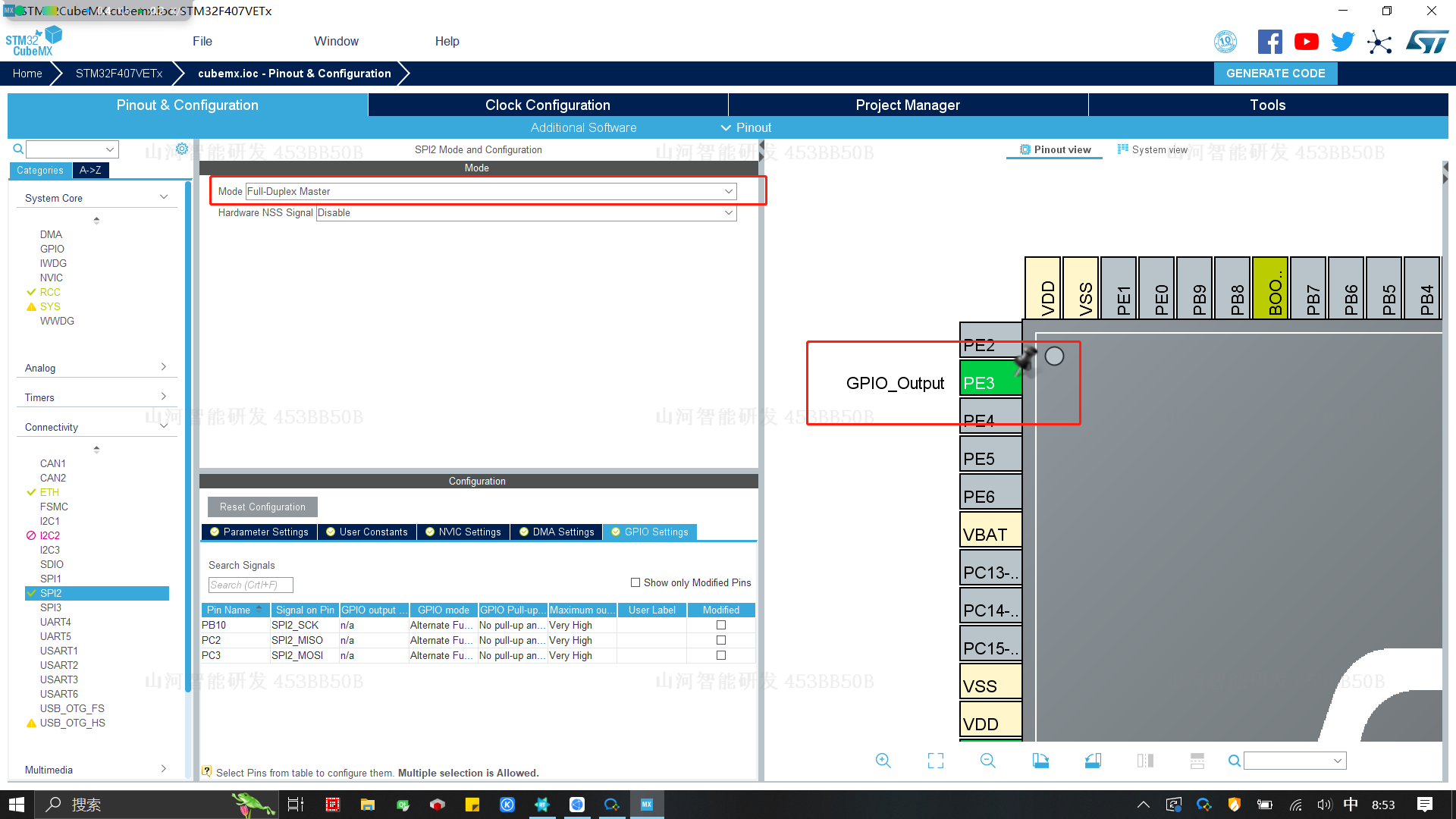Zoom out of the pinout view
This screenshot has width=1456, height=819.
pyautogui.click(x=987, y=761)
